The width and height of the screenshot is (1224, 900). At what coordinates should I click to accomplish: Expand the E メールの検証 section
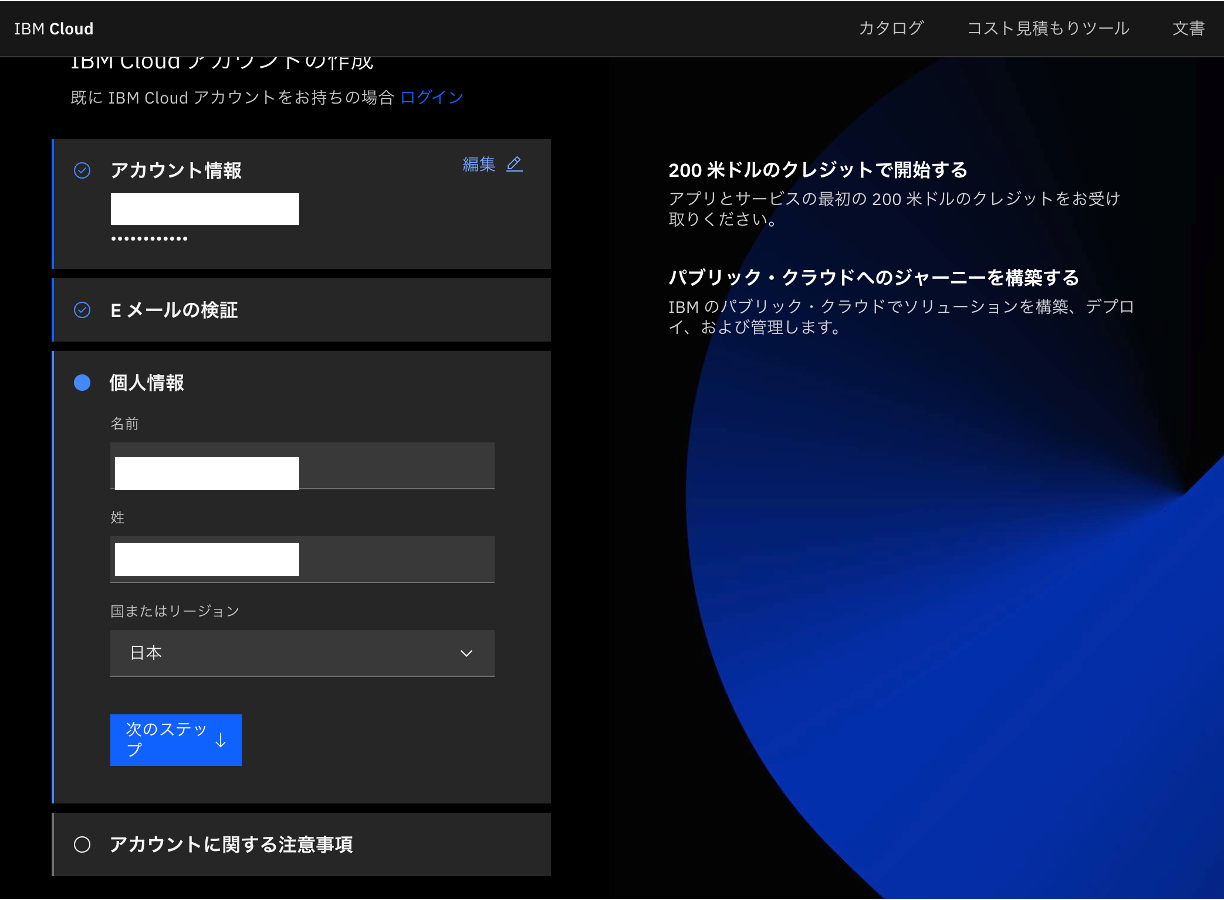point(302,310)
